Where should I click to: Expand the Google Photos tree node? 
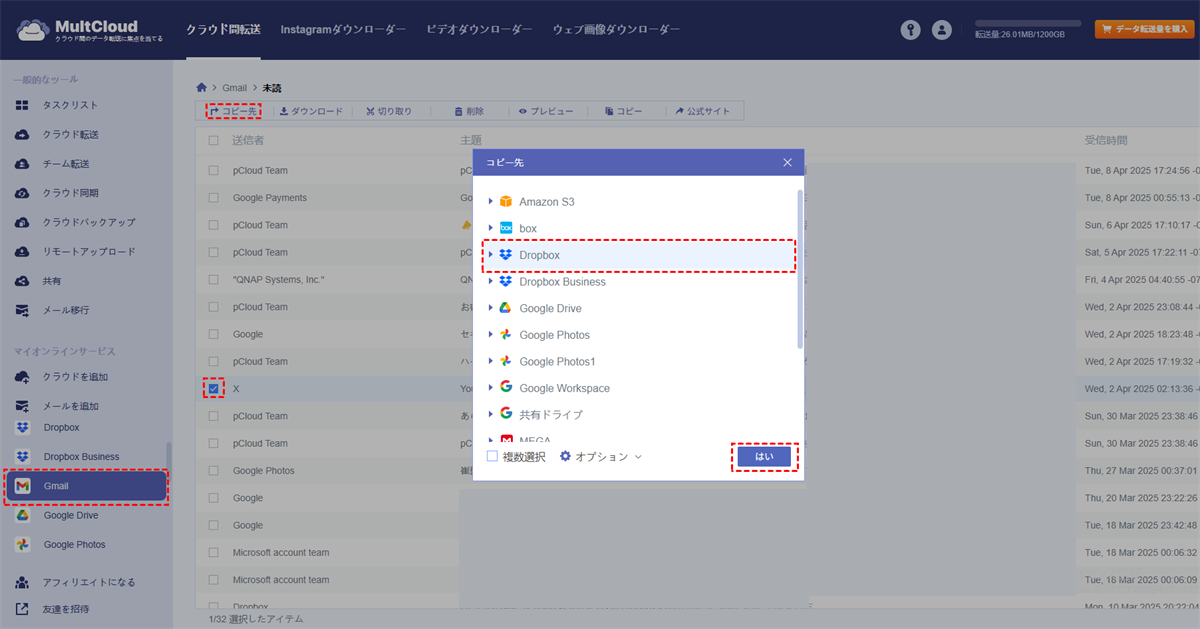tap(490, 335)
